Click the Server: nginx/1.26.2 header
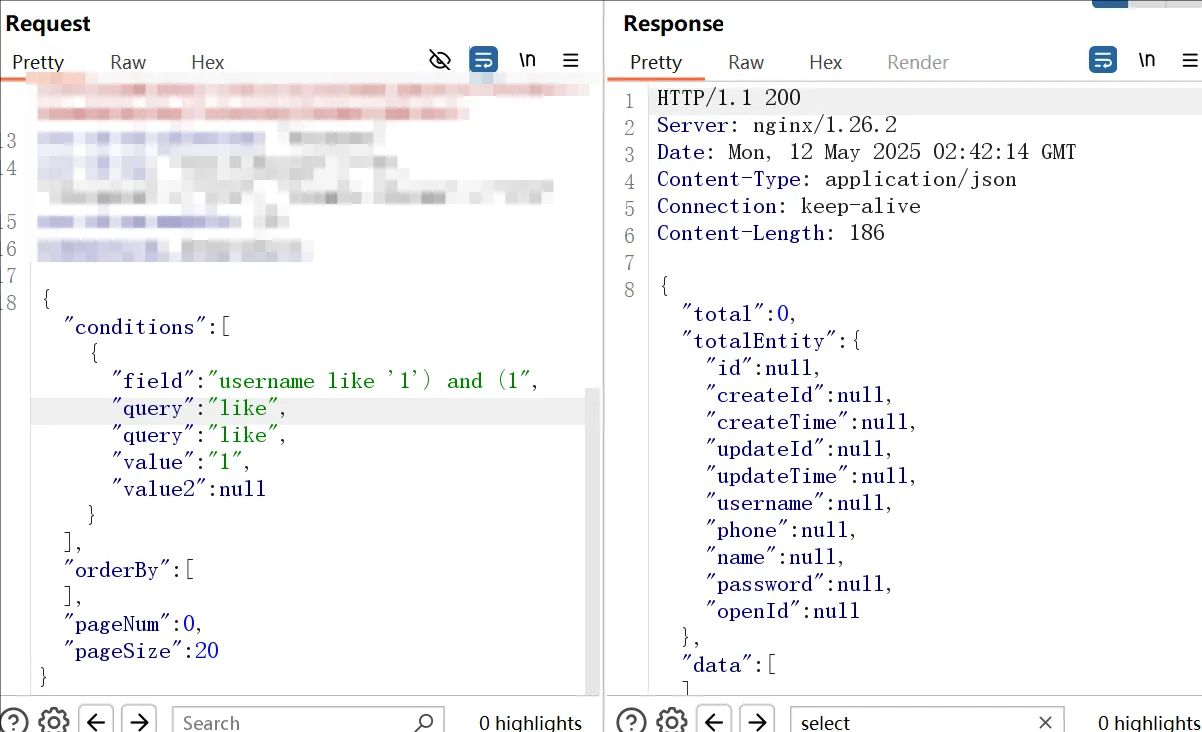Image resolution: width=1202 pixels, height=732 pixels. point(777,125)
